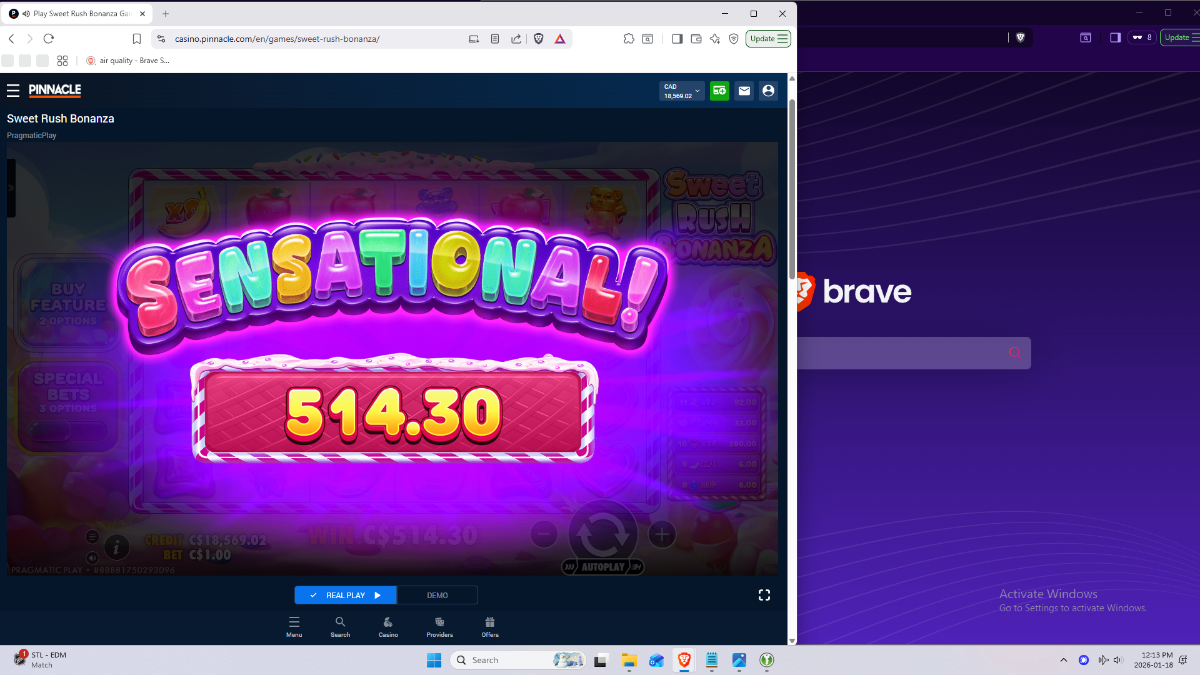Show hidden system tray icons

pos(1064,660)
